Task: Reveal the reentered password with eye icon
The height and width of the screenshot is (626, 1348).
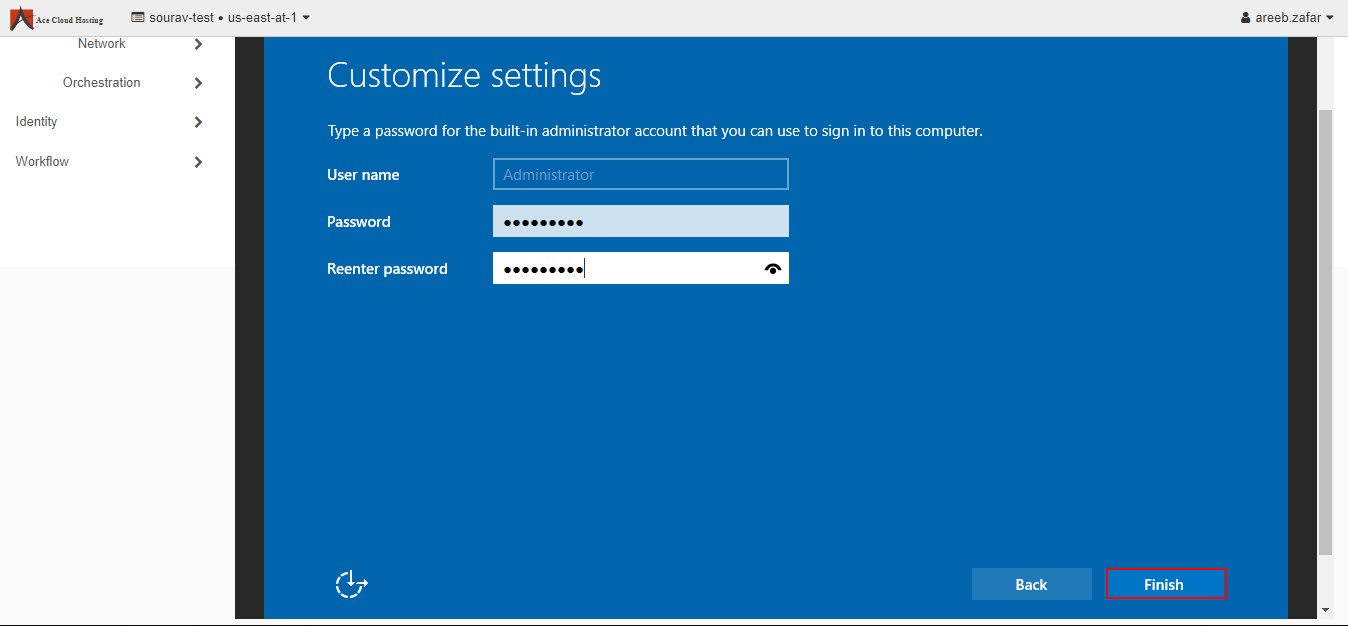Action: tap(772, 268)
